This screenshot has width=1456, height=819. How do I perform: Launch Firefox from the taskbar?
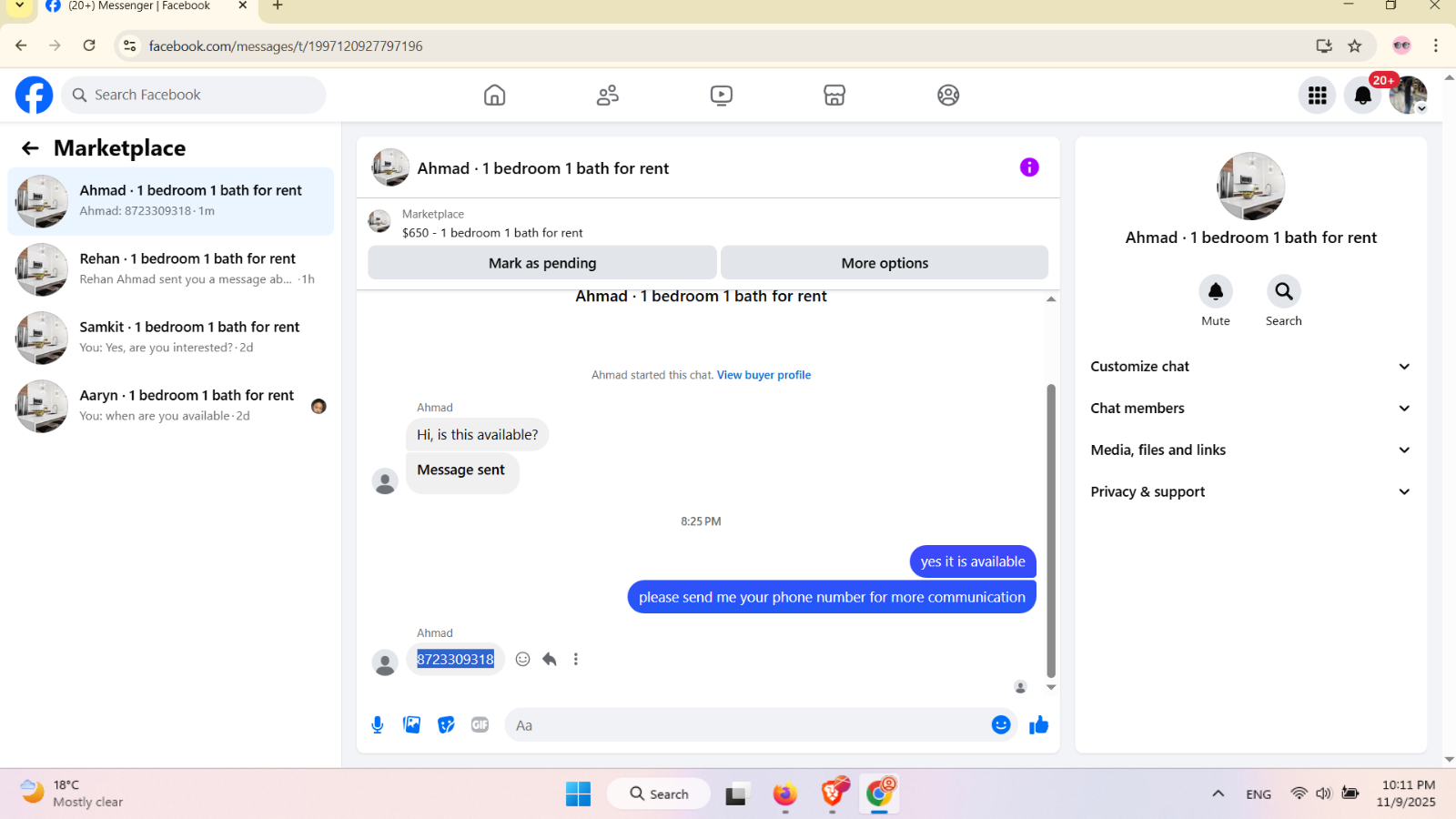[x=784, y=794]
